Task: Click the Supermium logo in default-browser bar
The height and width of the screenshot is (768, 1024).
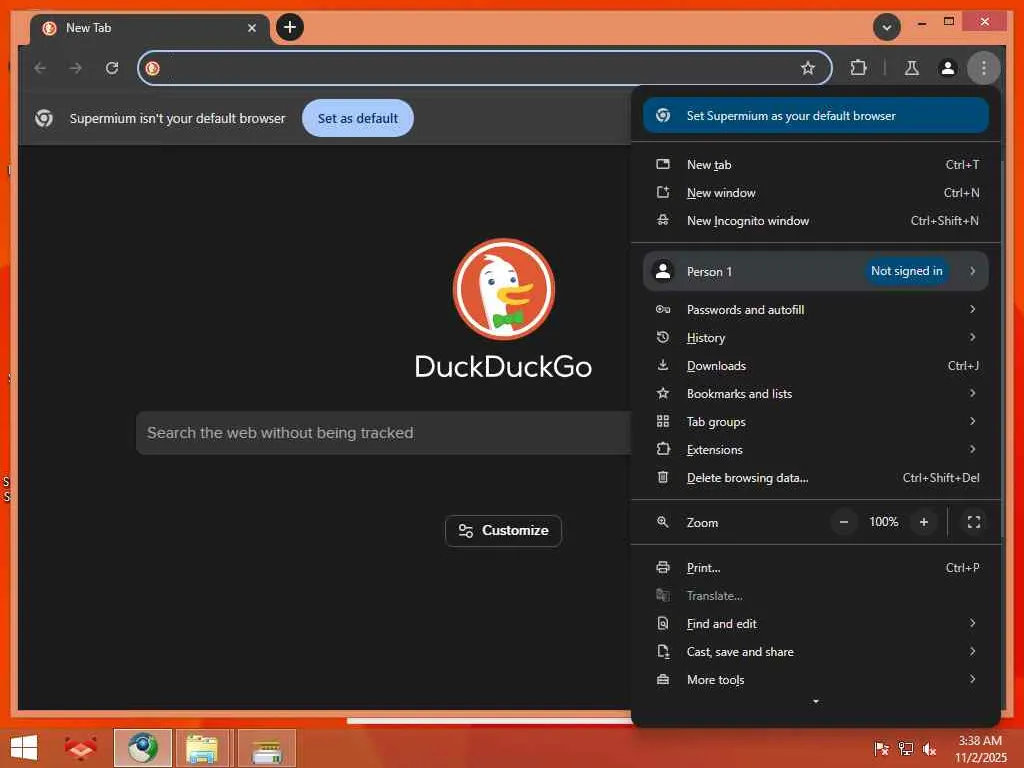Action: 44,118
